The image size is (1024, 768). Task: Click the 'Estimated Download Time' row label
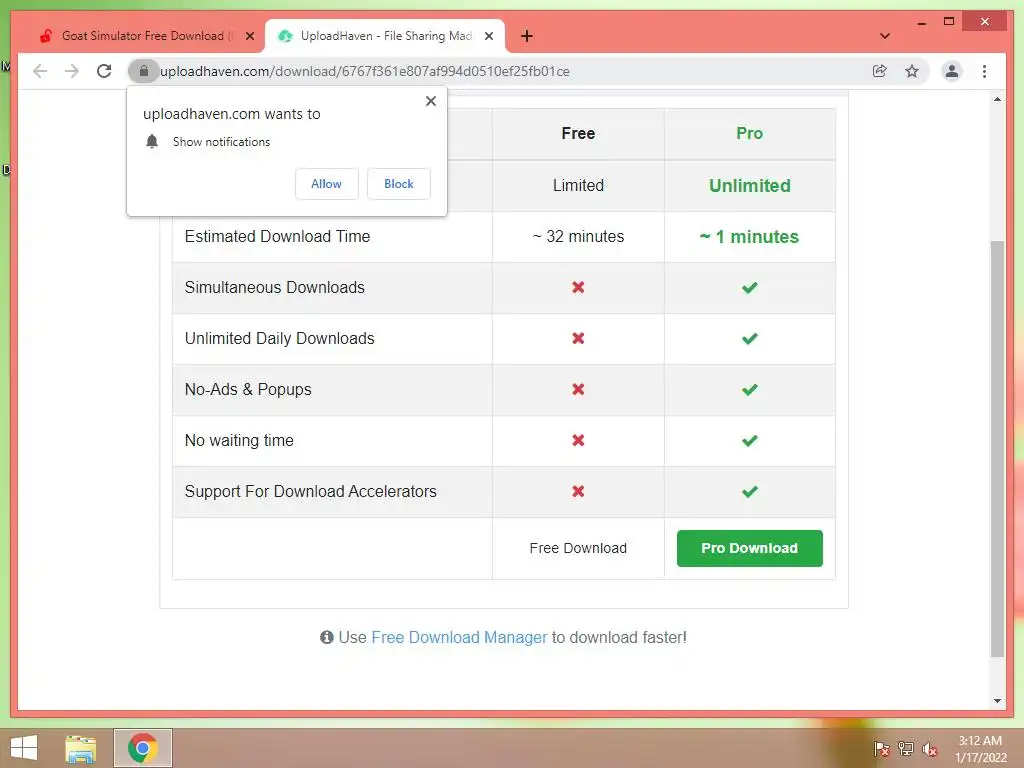click(277, 236)
